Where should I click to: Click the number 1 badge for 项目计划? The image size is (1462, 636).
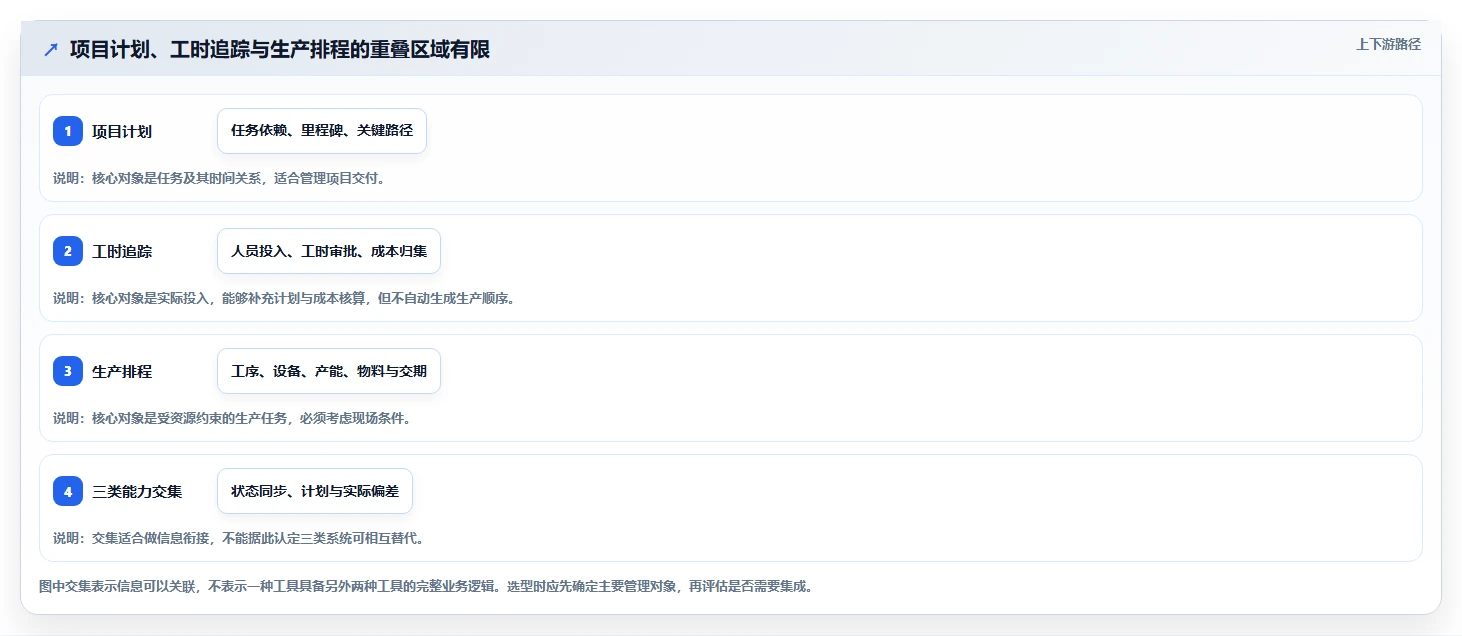tap(68, 131)
